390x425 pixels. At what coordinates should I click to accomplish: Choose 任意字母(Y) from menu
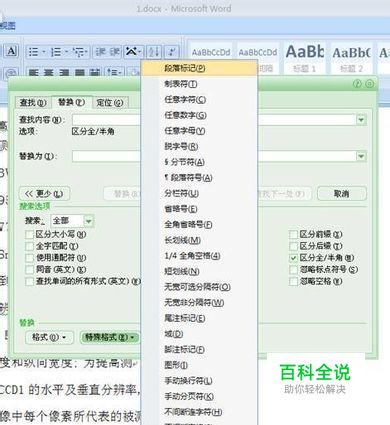tap(199, 131)
